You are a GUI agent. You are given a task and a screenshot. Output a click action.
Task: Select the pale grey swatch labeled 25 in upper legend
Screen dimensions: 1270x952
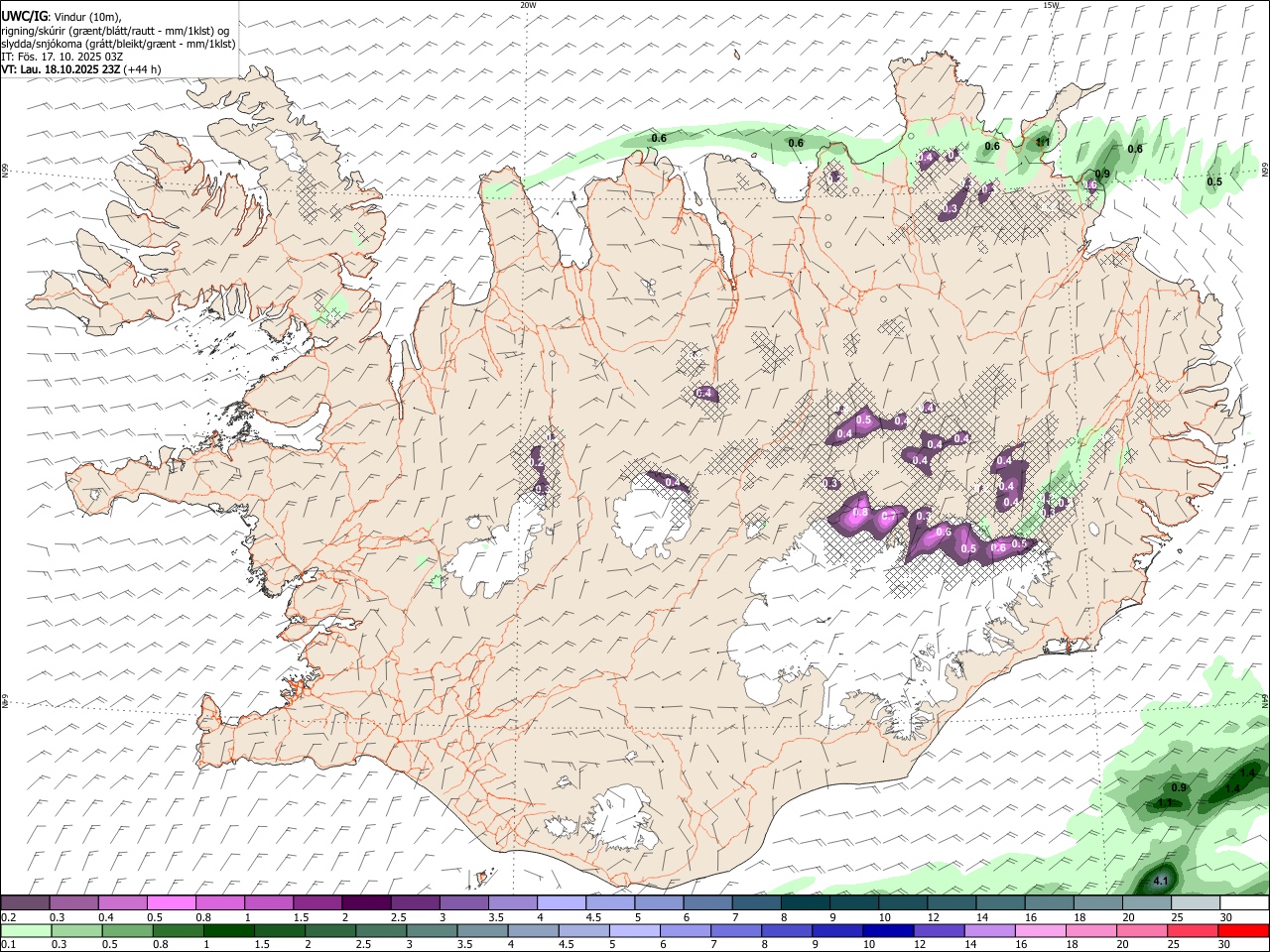pyautogui.click(x=1195, y=903)
